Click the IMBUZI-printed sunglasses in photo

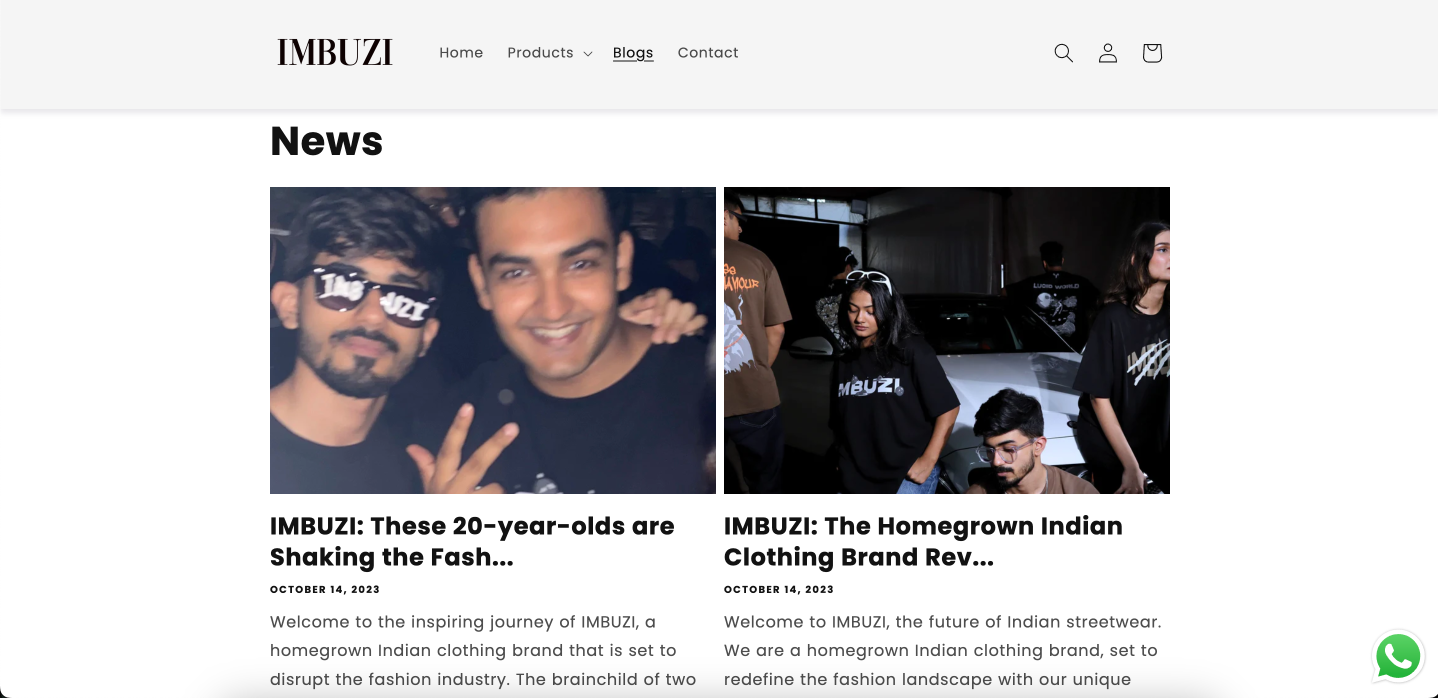[x=376, y=296]
